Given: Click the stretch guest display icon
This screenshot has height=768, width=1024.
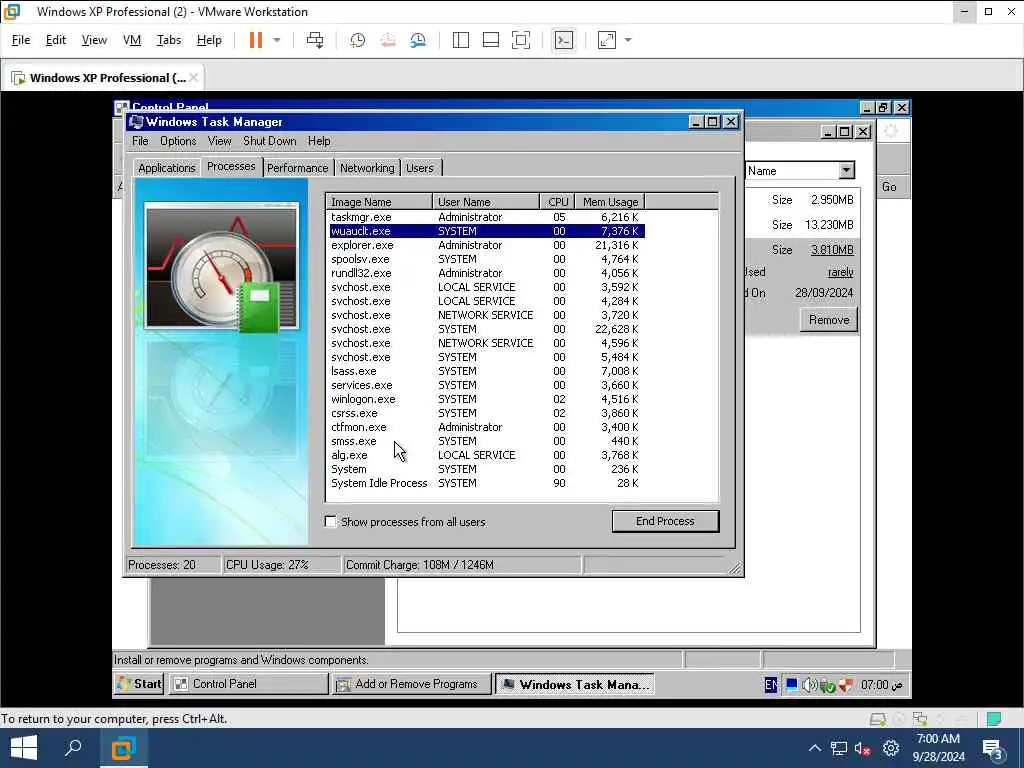Looking at the screenshot, I should pos(607,40).
